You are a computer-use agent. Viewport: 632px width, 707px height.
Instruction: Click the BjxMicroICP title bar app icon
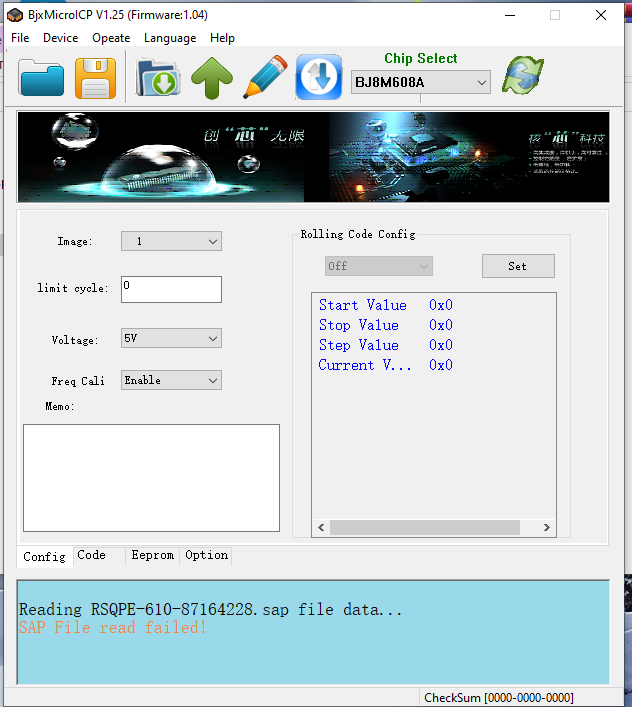pos(14,15)
